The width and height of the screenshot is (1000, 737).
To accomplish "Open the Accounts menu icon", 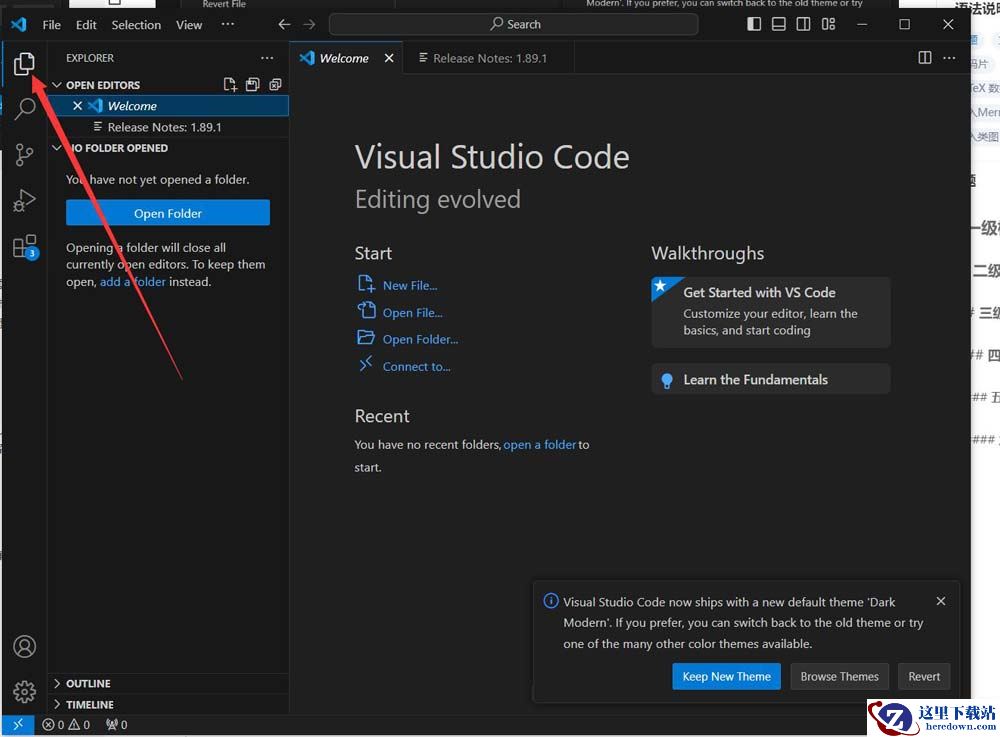I will [x=24, y=646].
